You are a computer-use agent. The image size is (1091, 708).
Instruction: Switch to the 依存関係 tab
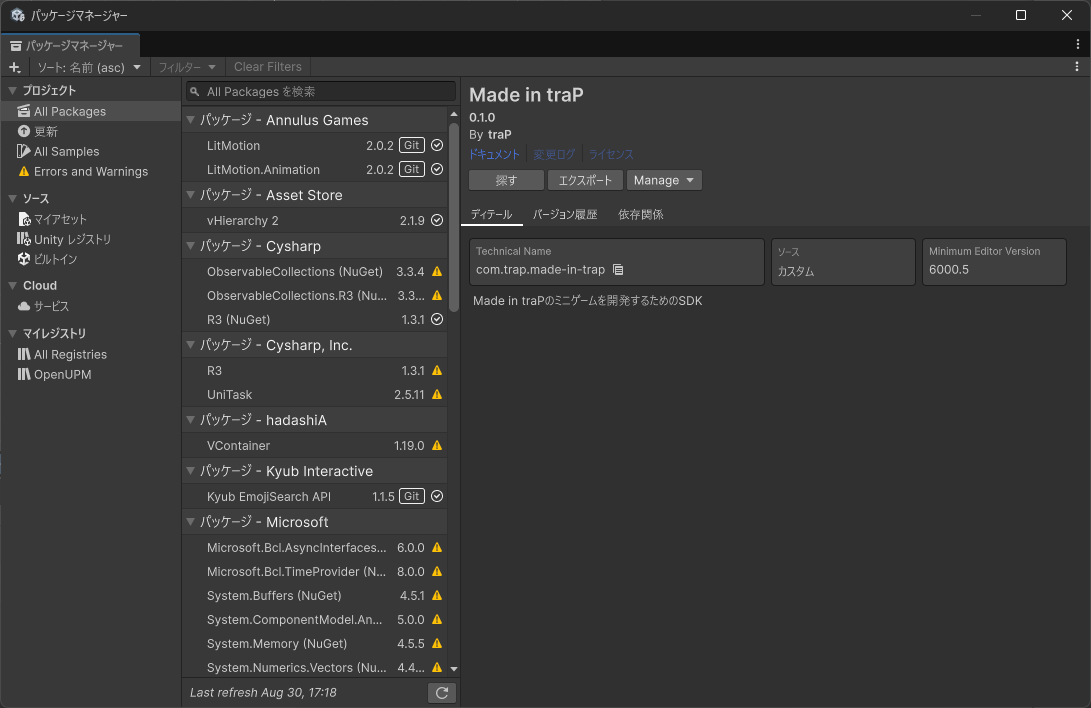tap(641, 214)
